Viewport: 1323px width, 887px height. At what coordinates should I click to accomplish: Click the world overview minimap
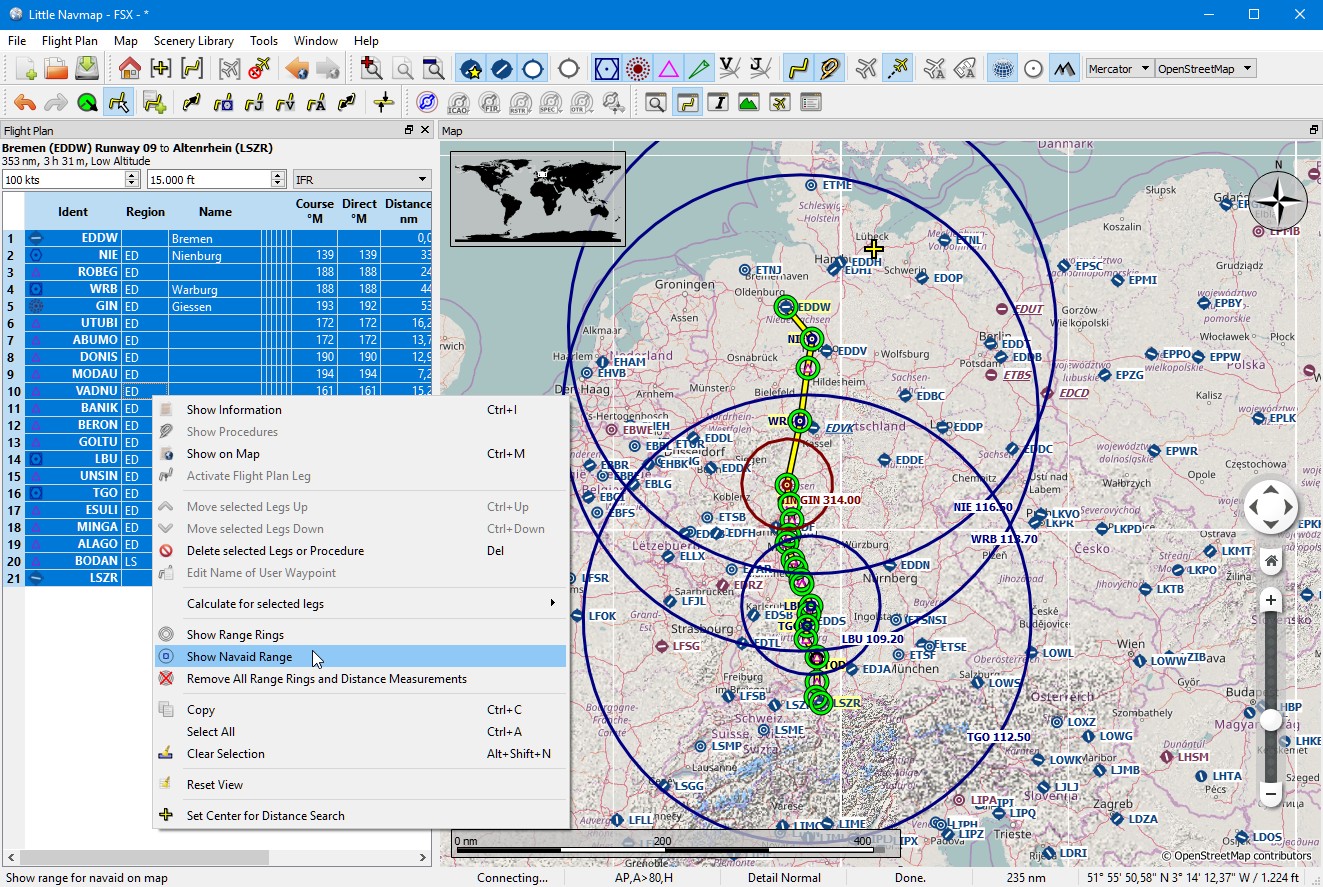pos(538,198)
